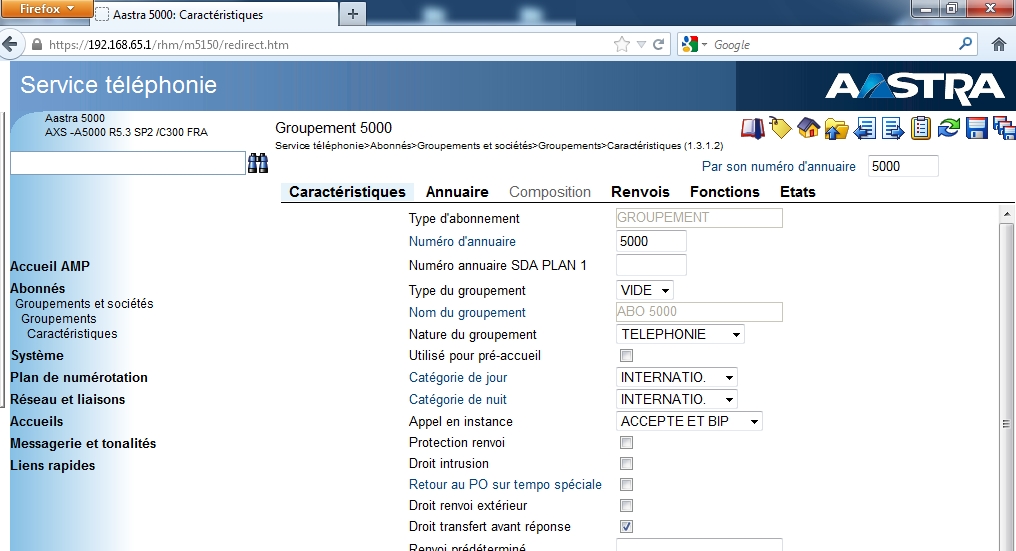The width and height of the screenshot is (1016, 551).
Task: Click the Google search magnifier icon
Action: [x=965, y=44]
